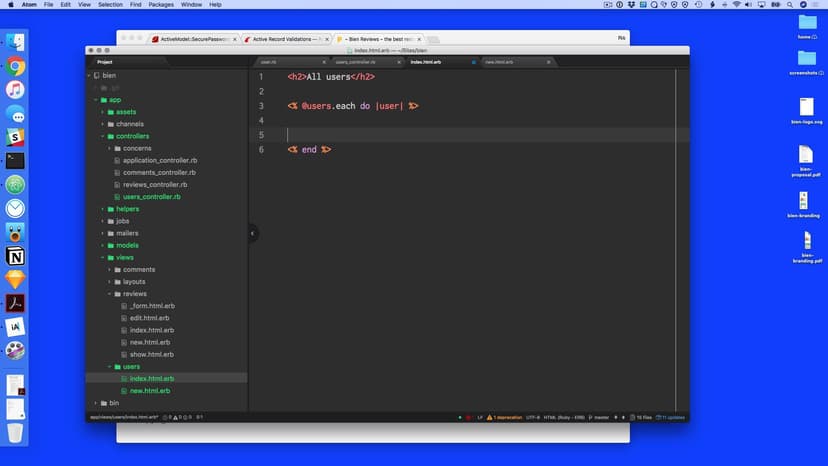828x466 pixels.
Task: Open the Trash in the dock
Action: click(15, 432)
